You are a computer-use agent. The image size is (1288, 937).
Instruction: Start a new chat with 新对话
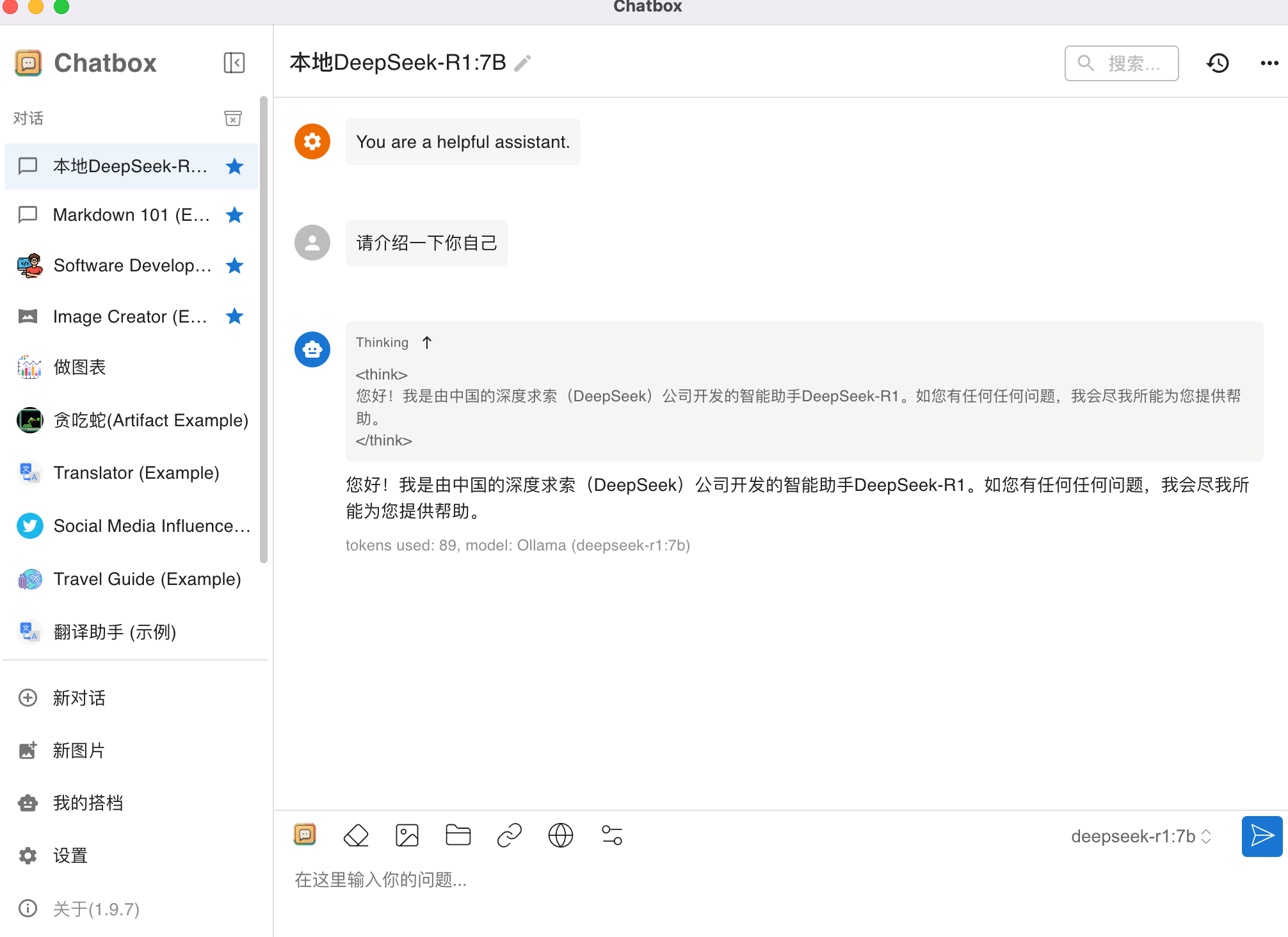pos(78,698)
